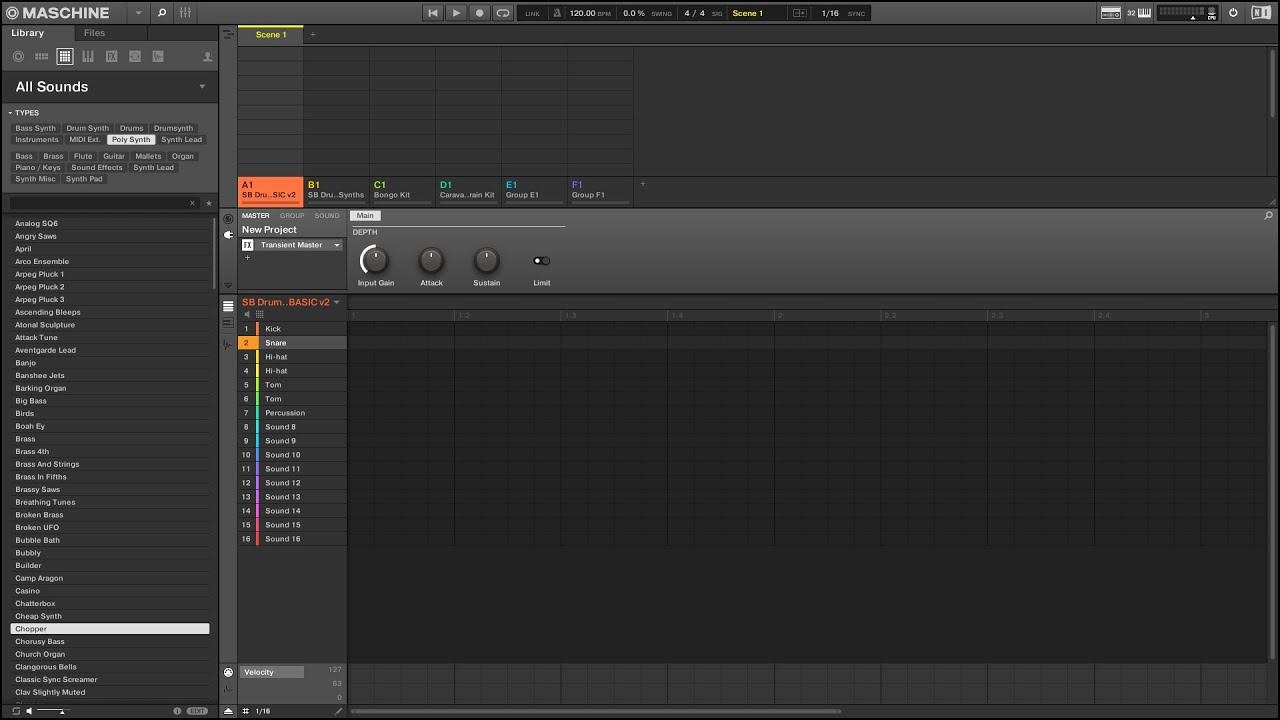Select the Piano / Keys type tag
The width and height of the screenshot is (1280, 720).
point(38,168)
